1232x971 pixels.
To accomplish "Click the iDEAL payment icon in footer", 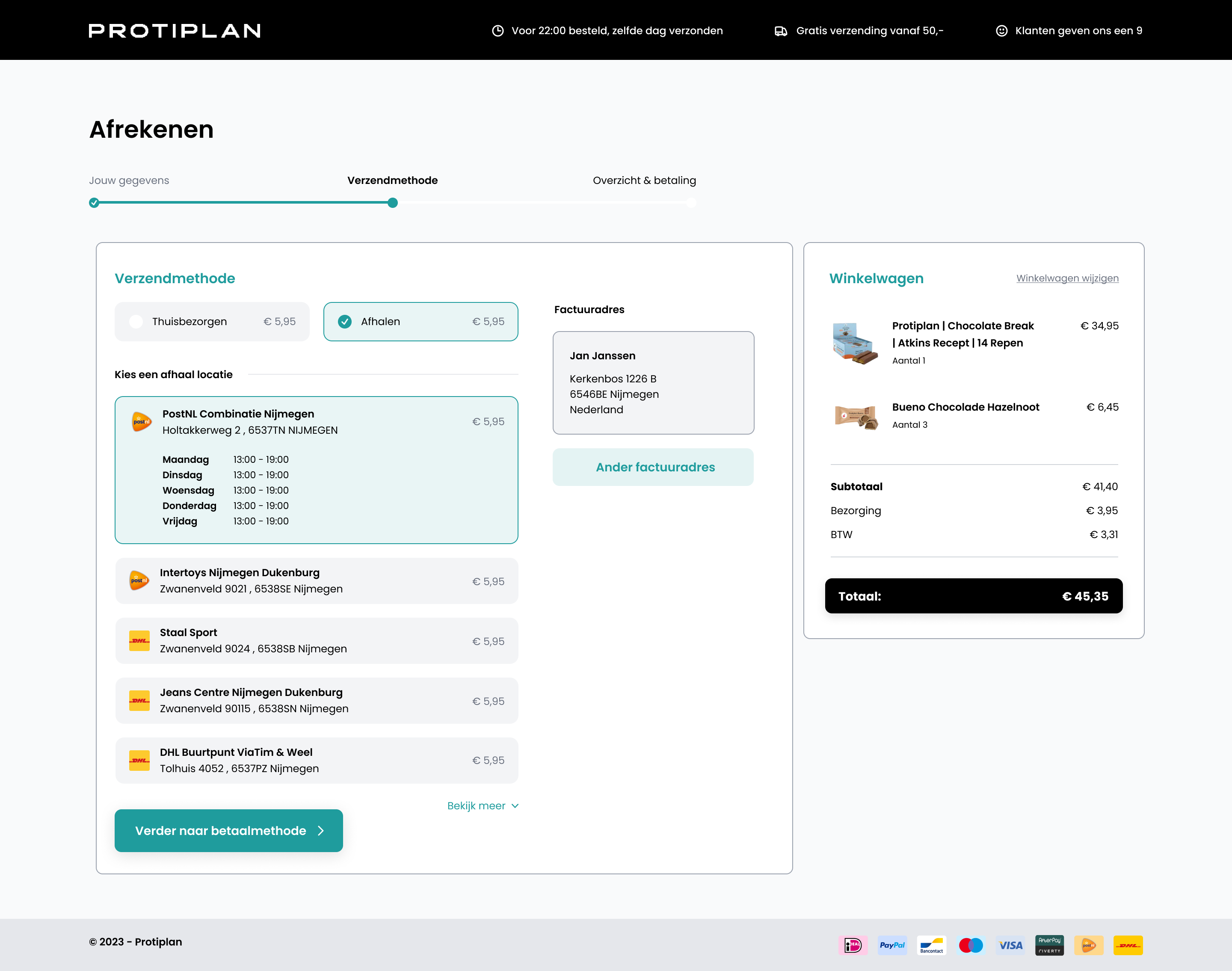I will tap(853, 945).
